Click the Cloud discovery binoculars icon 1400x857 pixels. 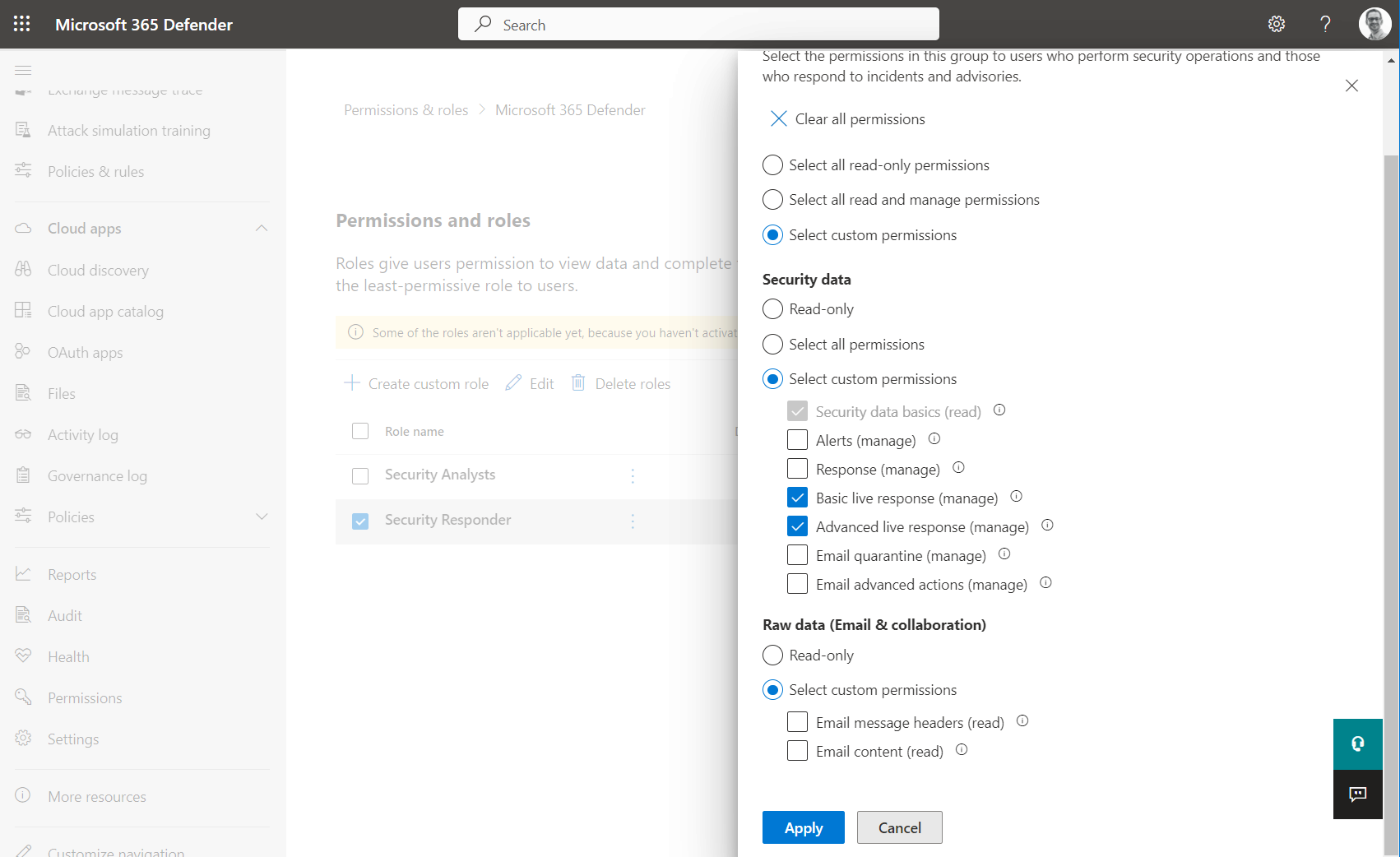pyautogui.click(x=23, y=269)
